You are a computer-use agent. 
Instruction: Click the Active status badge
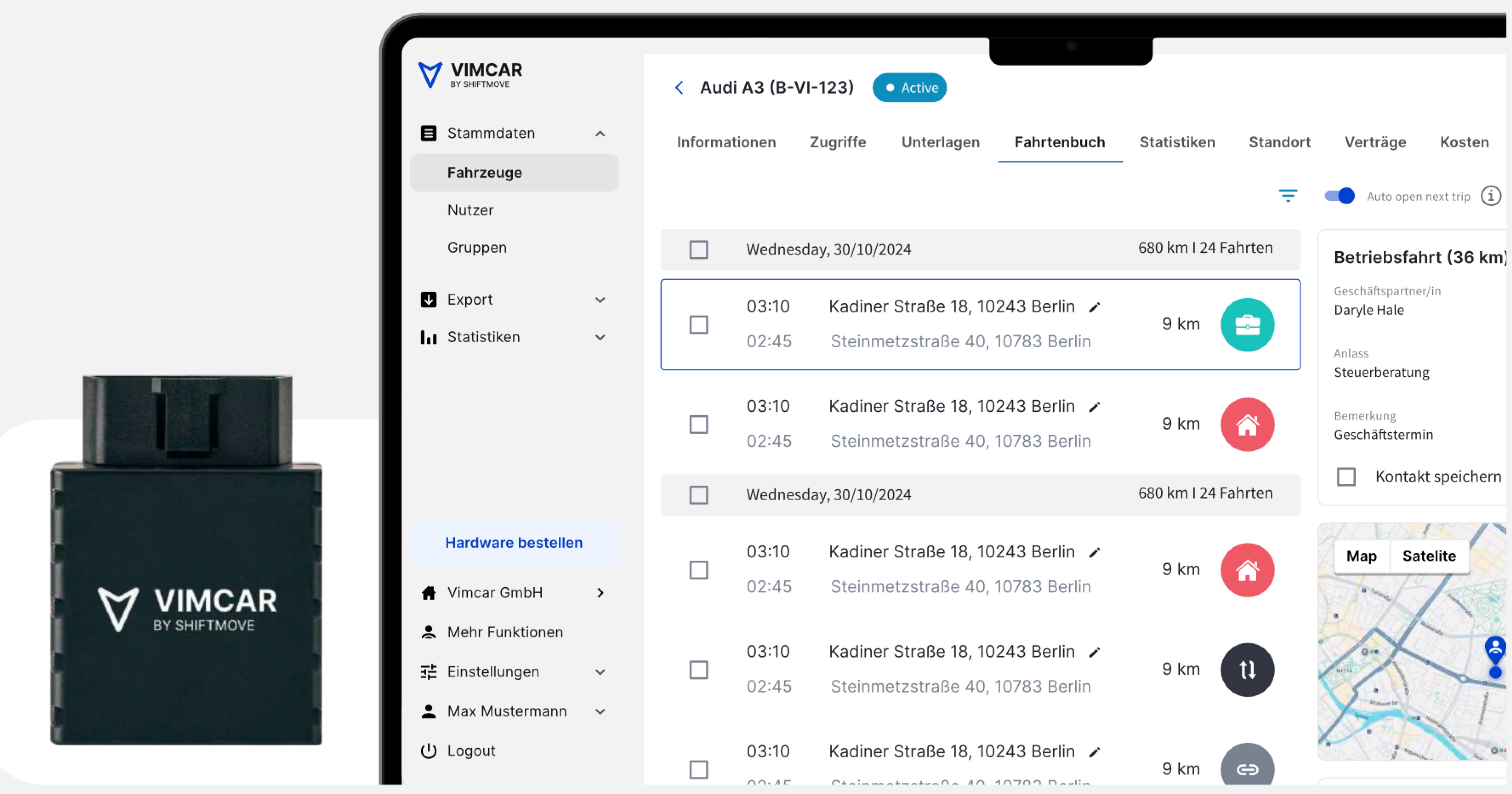tap(909, 88)
